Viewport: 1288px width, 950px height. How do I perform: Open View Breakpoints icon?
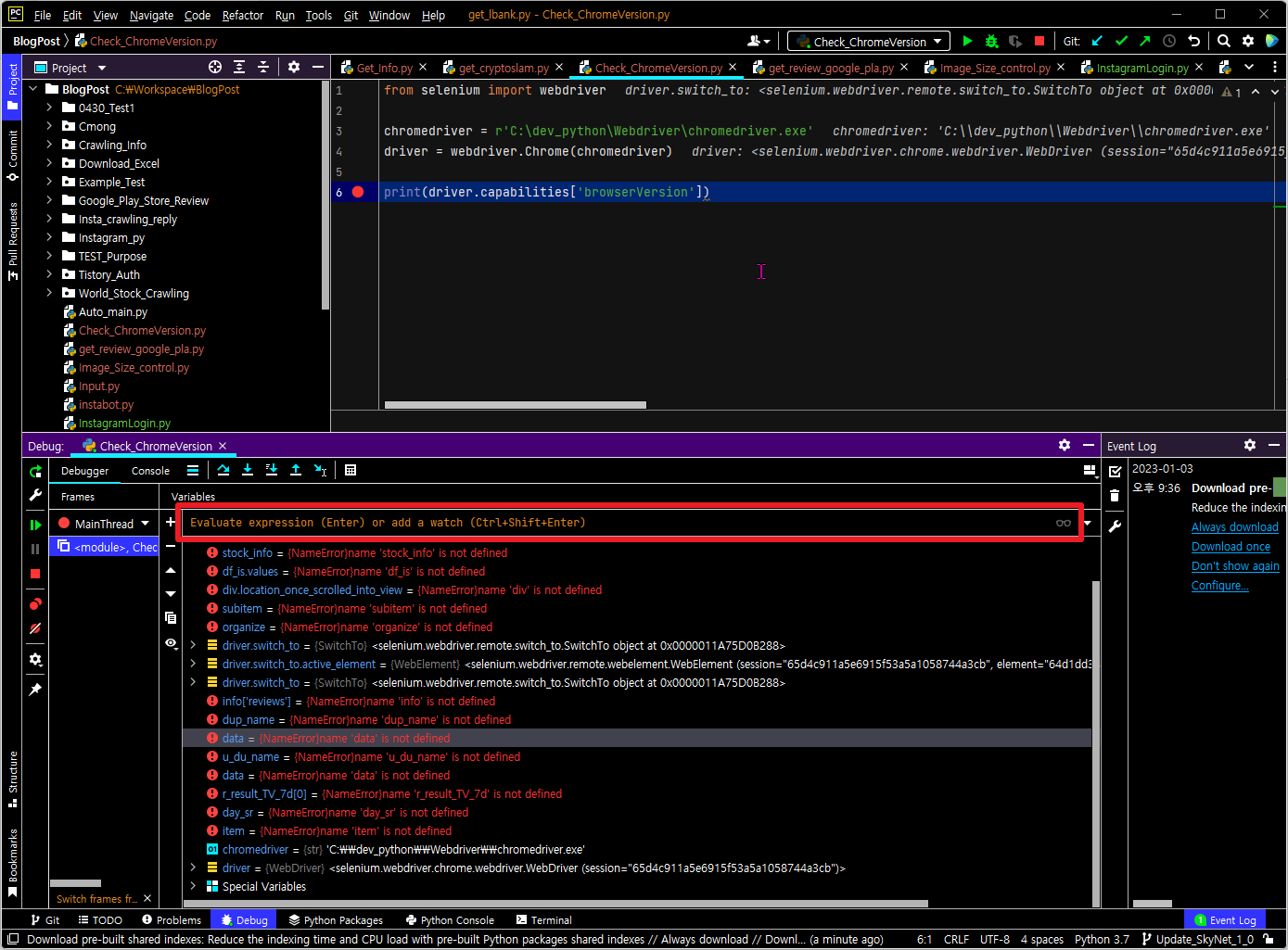pos(35,604)
